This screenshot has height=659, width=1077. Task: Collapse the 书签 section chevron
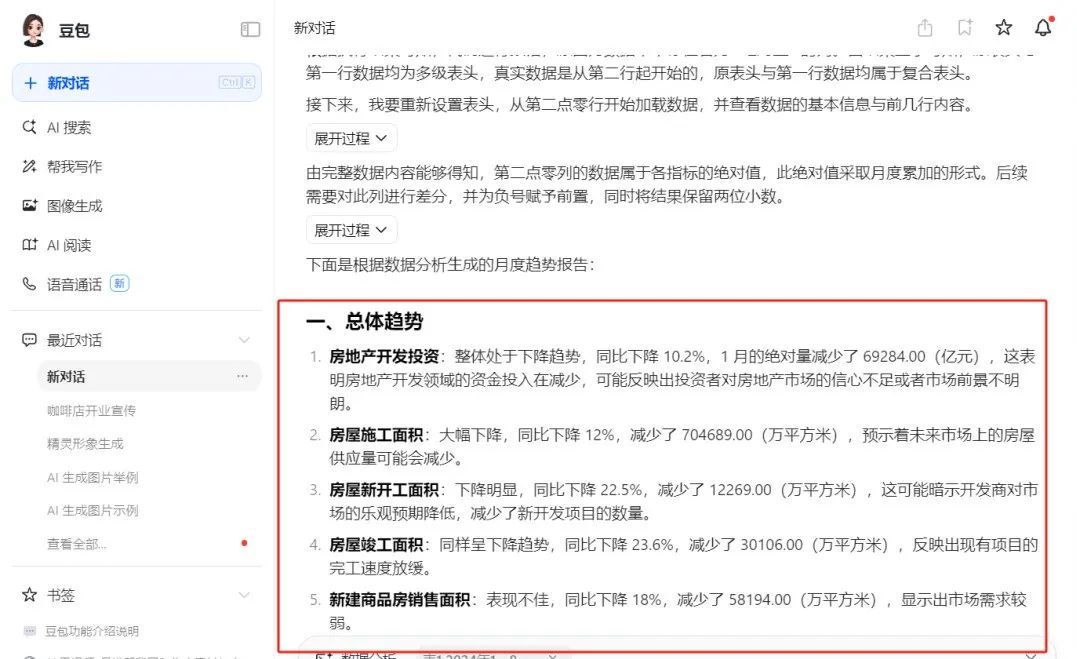pyautogui.click(x=244, y=595)
